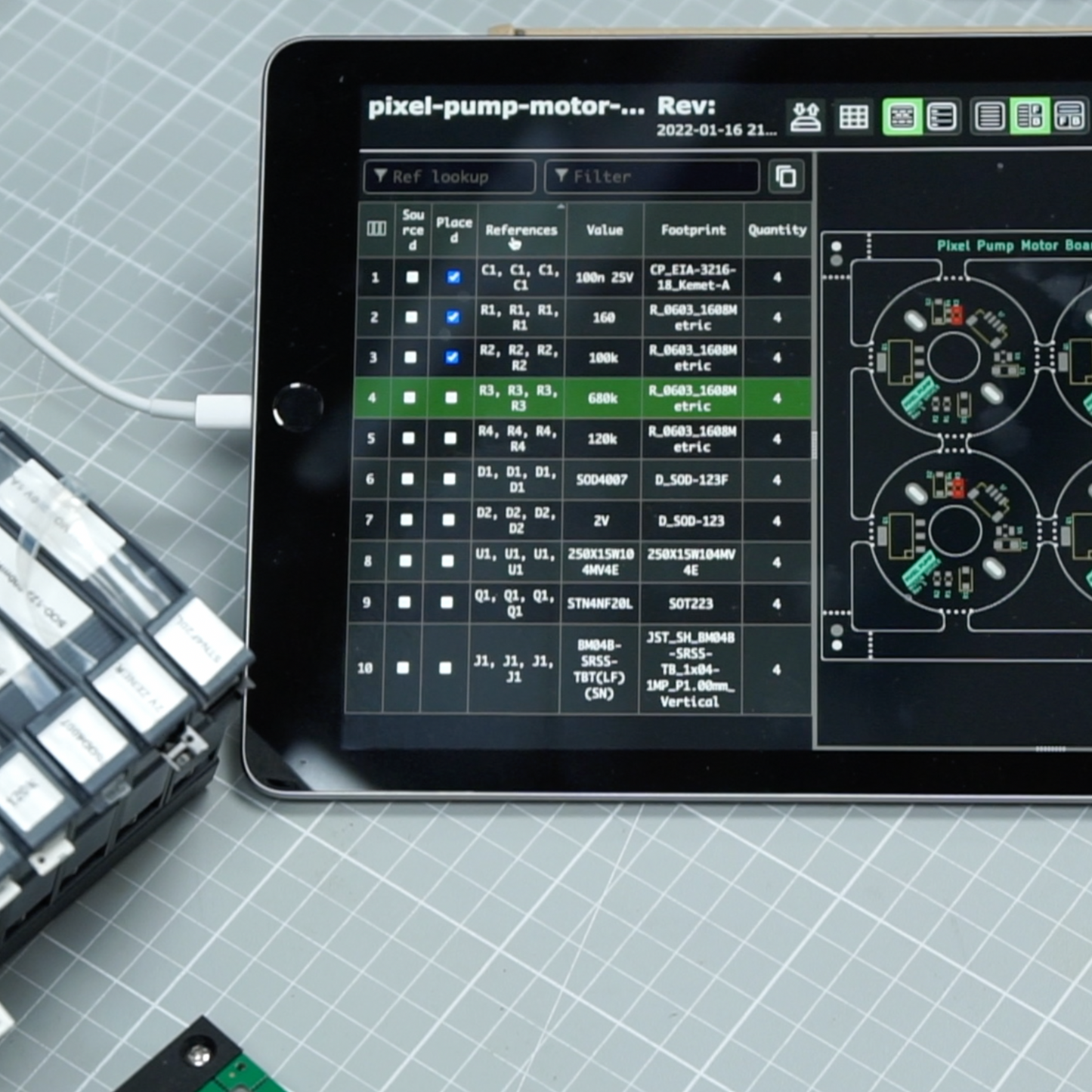Uncheck Placed checkbox for C1 row
1092x1092 pixels.
[453, 277]
